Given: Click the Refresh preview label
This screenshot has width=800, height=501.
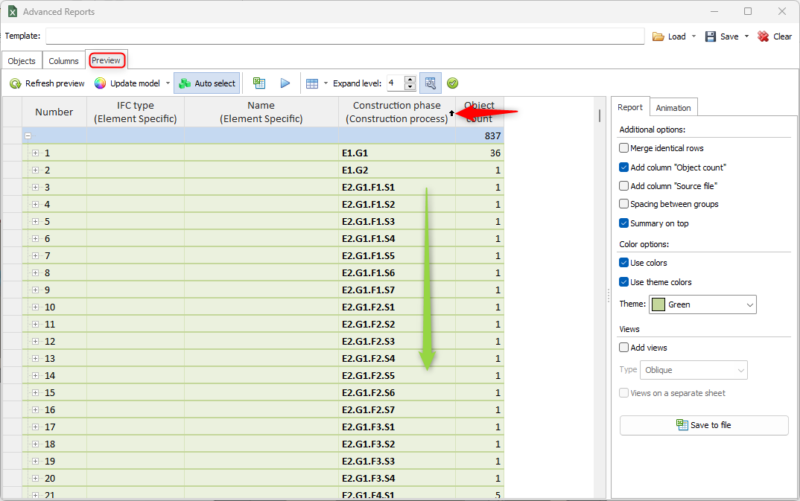Looking at the screenshot, I should point(55,83).
